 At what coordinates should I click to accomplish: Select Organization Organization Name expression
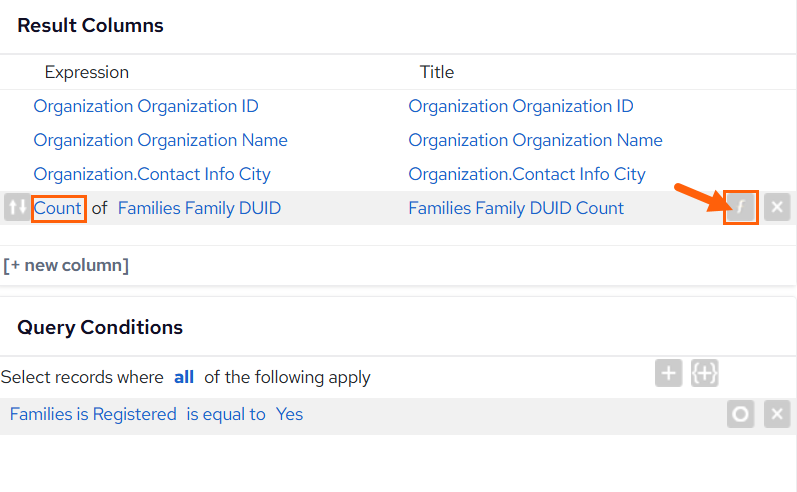tap(161, 140)
